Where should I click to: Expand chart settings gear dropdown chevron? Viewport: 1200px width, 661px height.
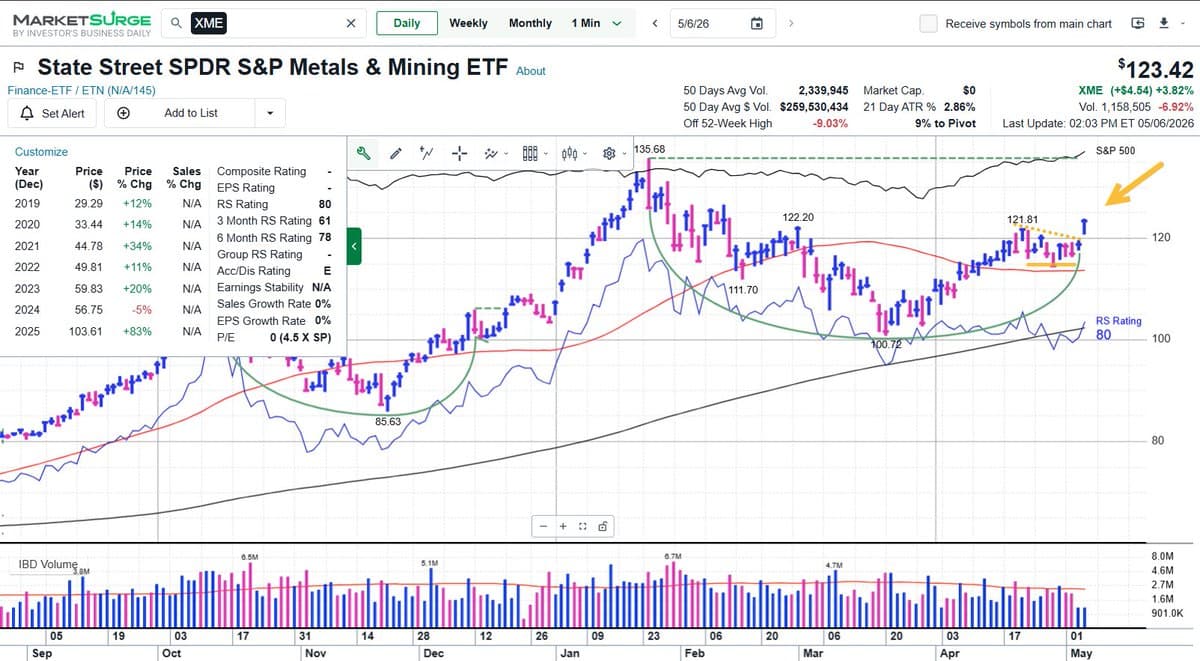[x=624, y=154]
